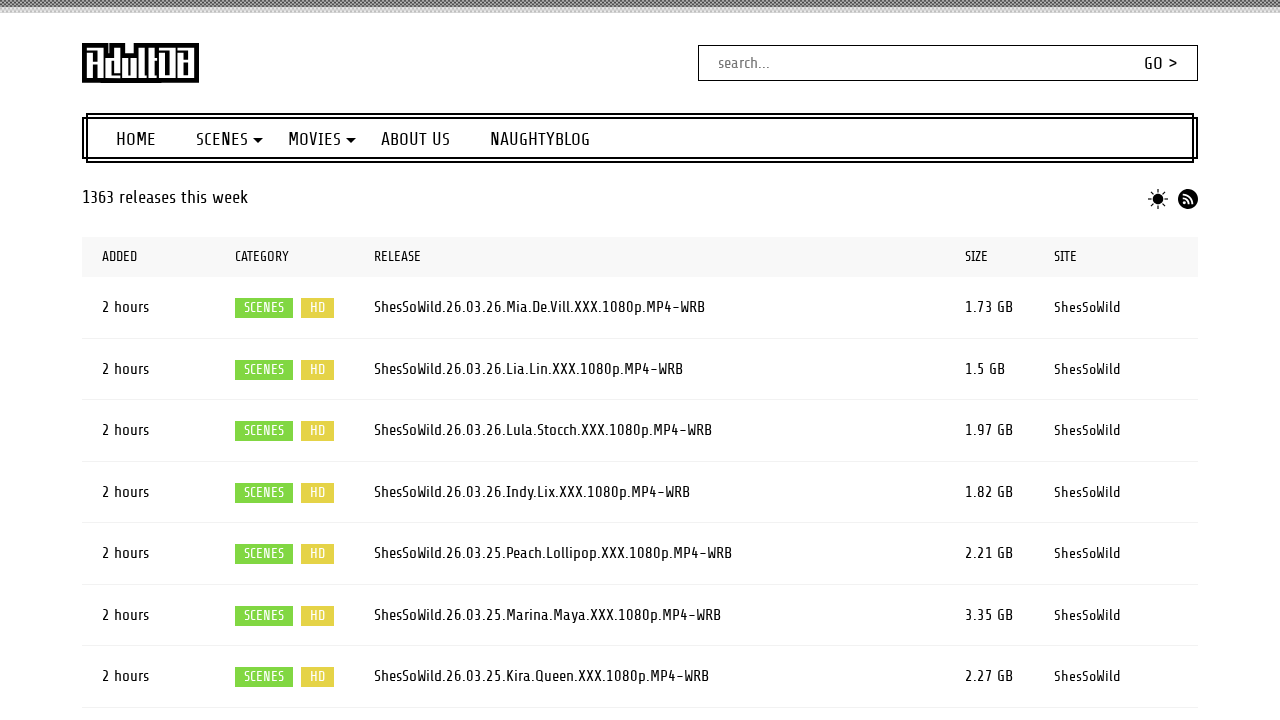Select the 1.82 GB size cell
This screenshot has width=1280, height=720.
tap(989, 492)
